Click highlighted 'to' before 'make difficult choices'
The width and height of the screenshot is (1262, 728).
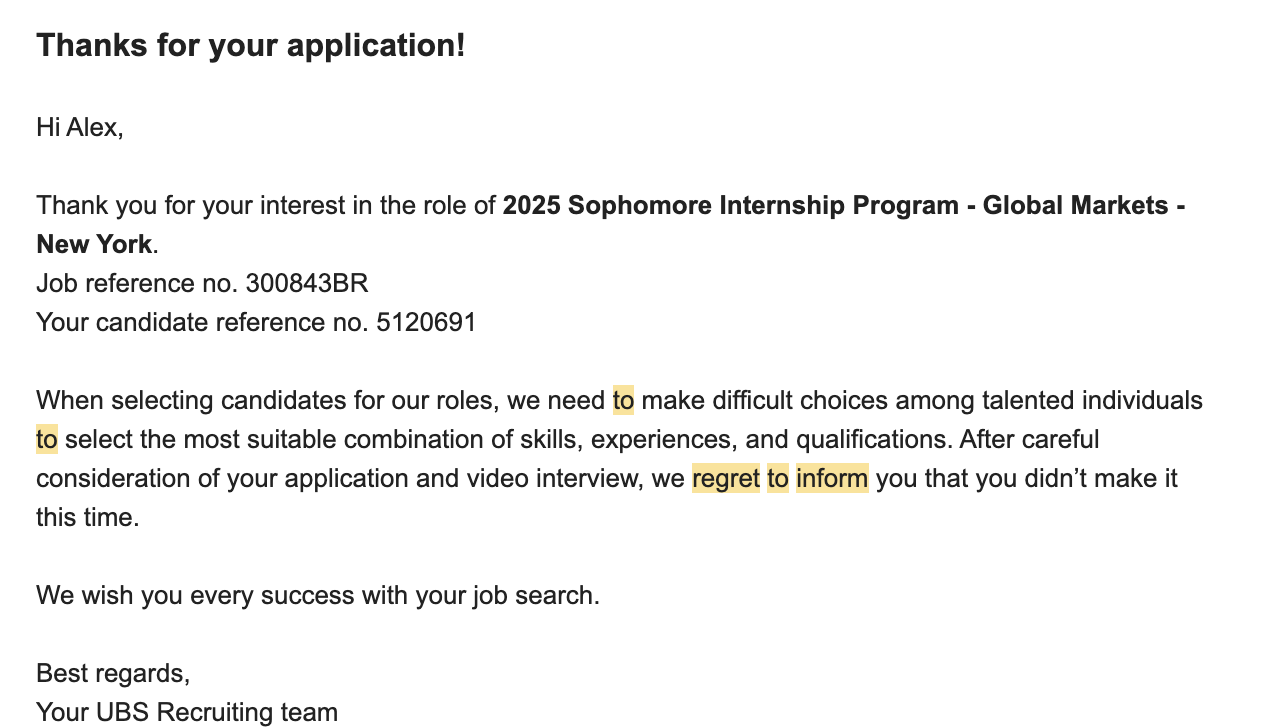coord(623,400)
